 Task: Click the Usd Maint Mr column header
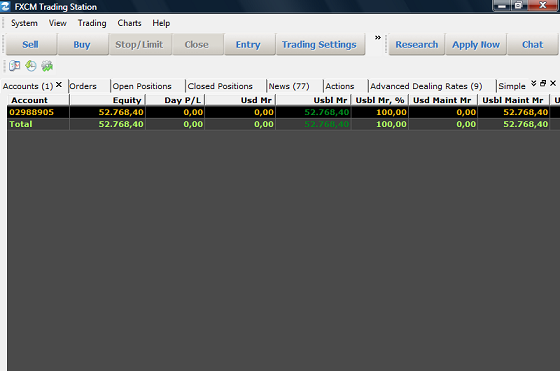click(x=443, y=100)
